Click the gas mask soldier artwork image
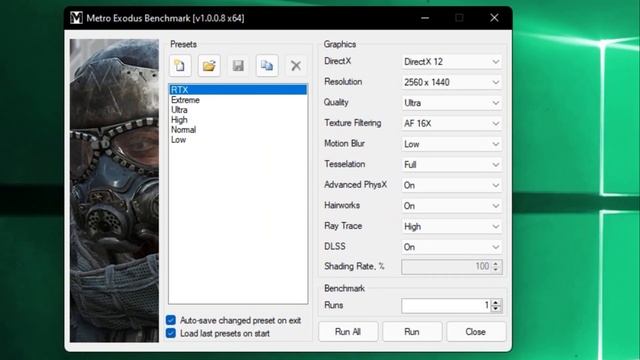This screenshot has width=640, height=360. coord(114,191)
